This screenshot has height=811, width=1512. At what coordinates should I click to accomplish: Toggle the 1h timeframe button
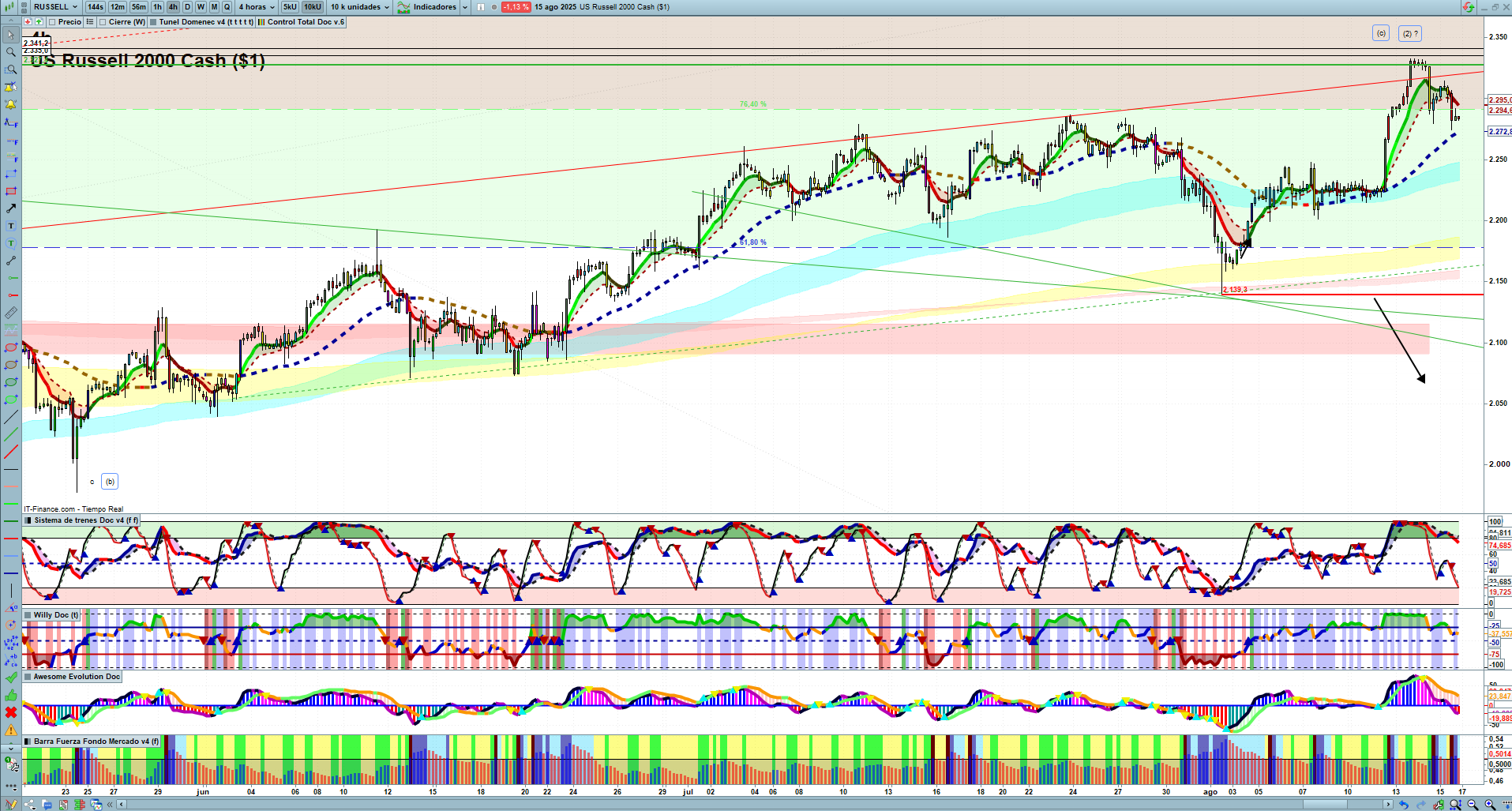157,7
